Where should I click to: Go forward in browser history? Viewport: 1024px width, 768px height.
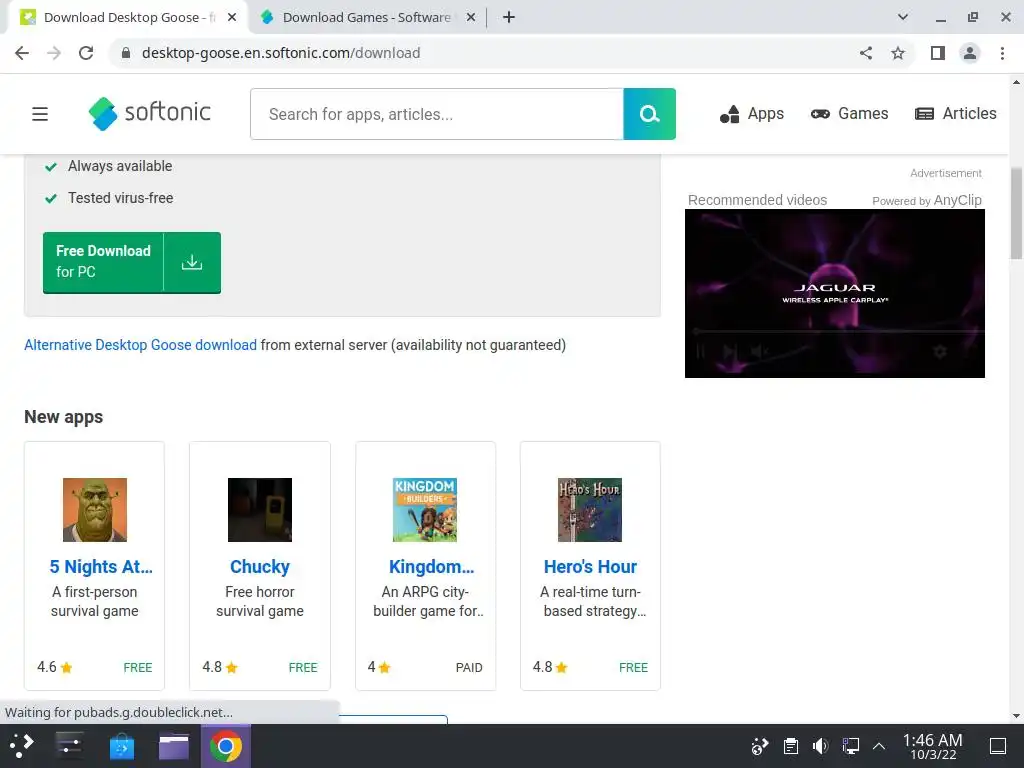(x=54, y=53)
